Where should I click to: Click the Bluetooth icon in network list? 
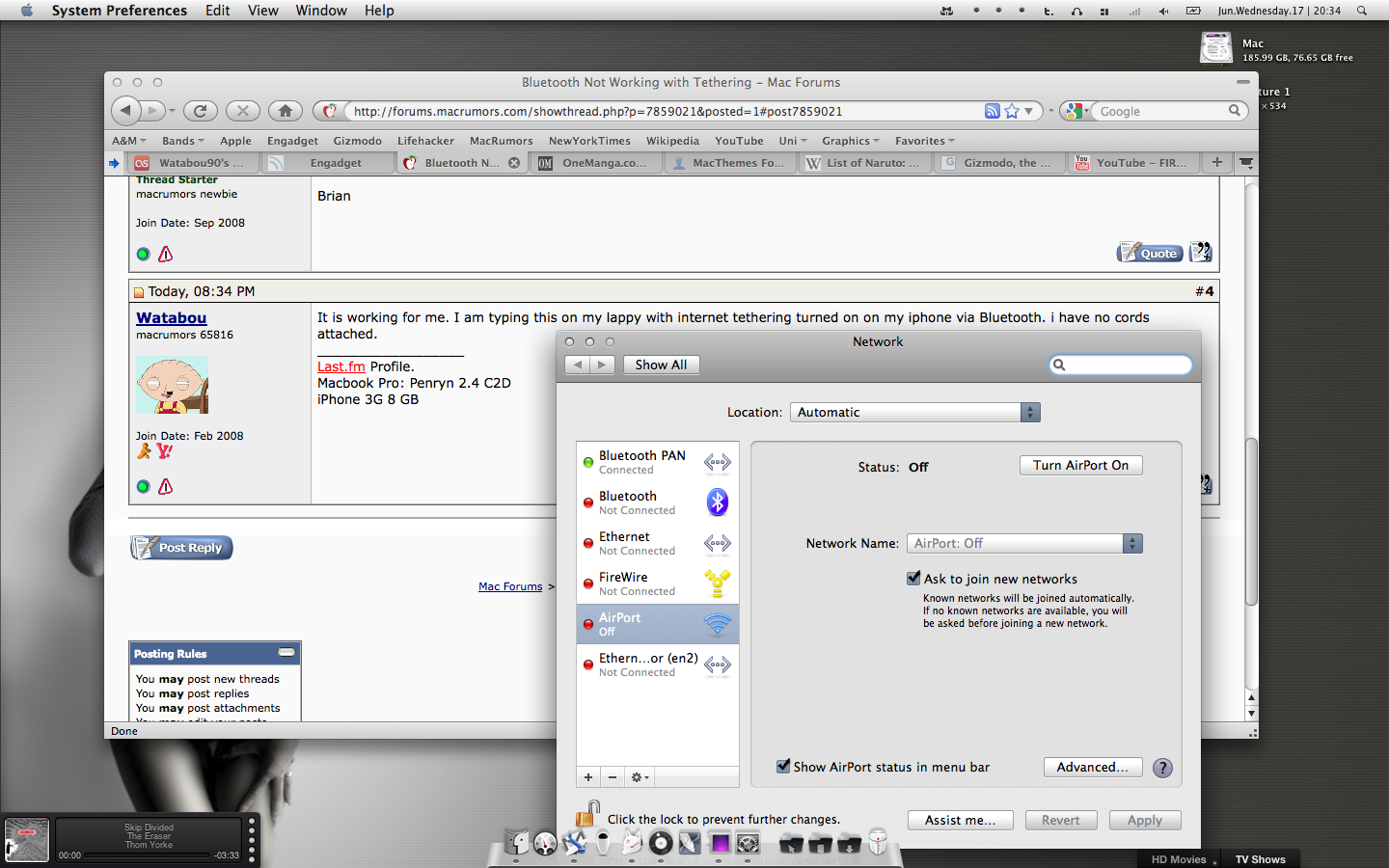[718, 502]
